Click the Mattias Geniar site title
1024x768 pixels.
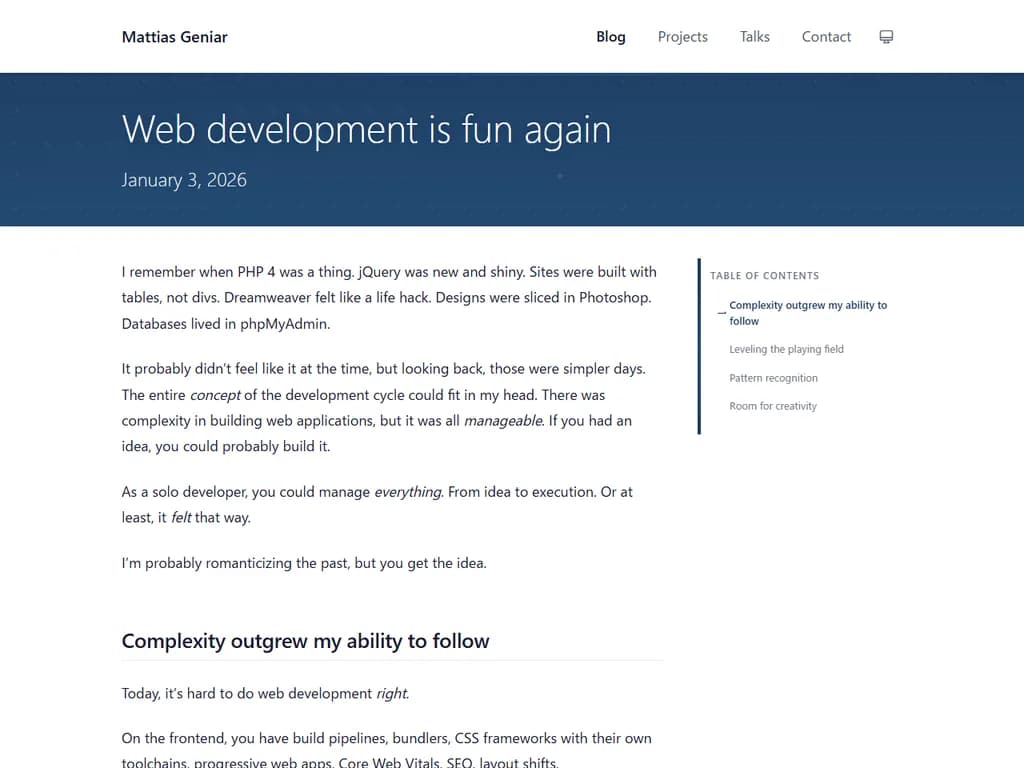pyautogui.click(x=174, y=37)
